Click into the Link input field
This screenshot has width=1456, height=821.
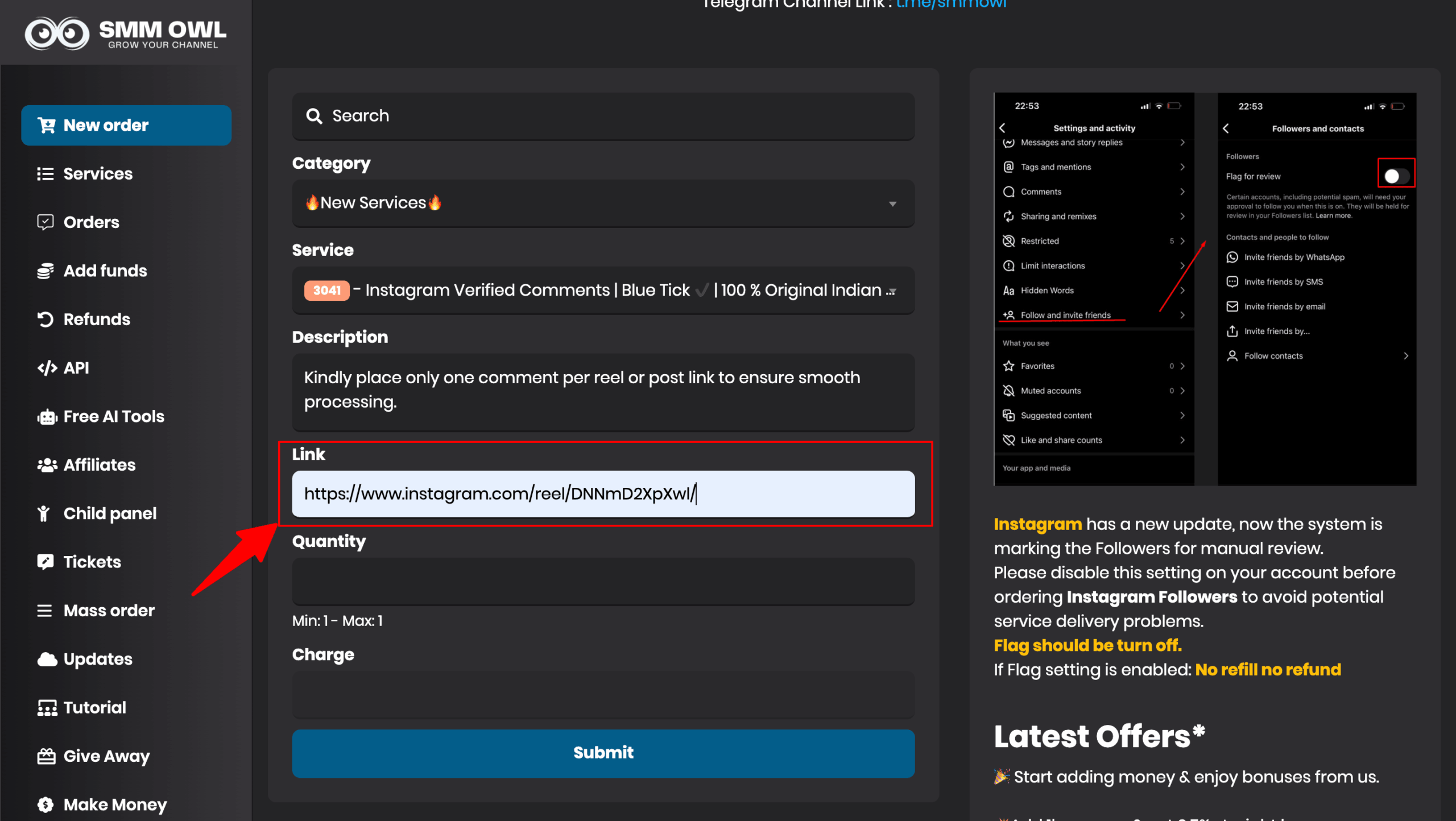603,494
